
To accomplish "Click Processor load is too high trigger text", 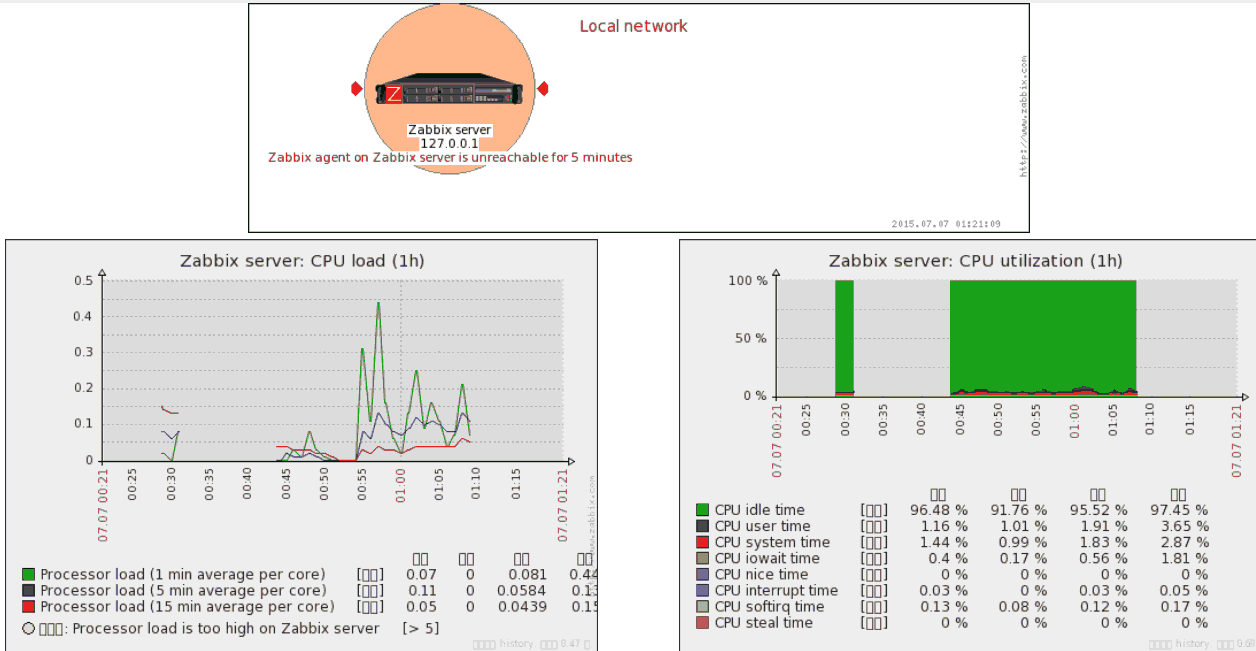I will coord(226,629).
